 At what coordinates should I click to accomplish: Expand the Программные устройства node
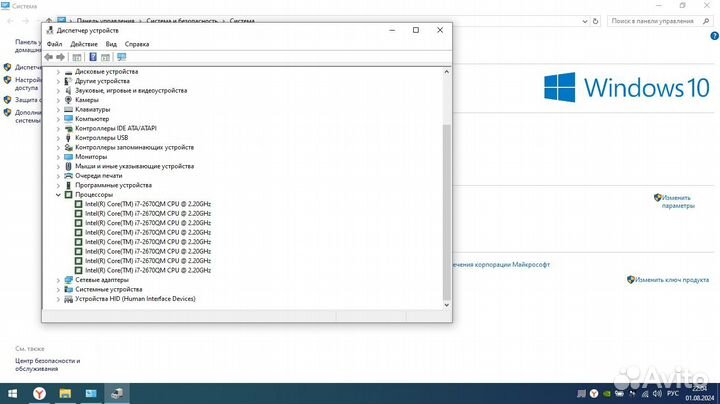58,185
